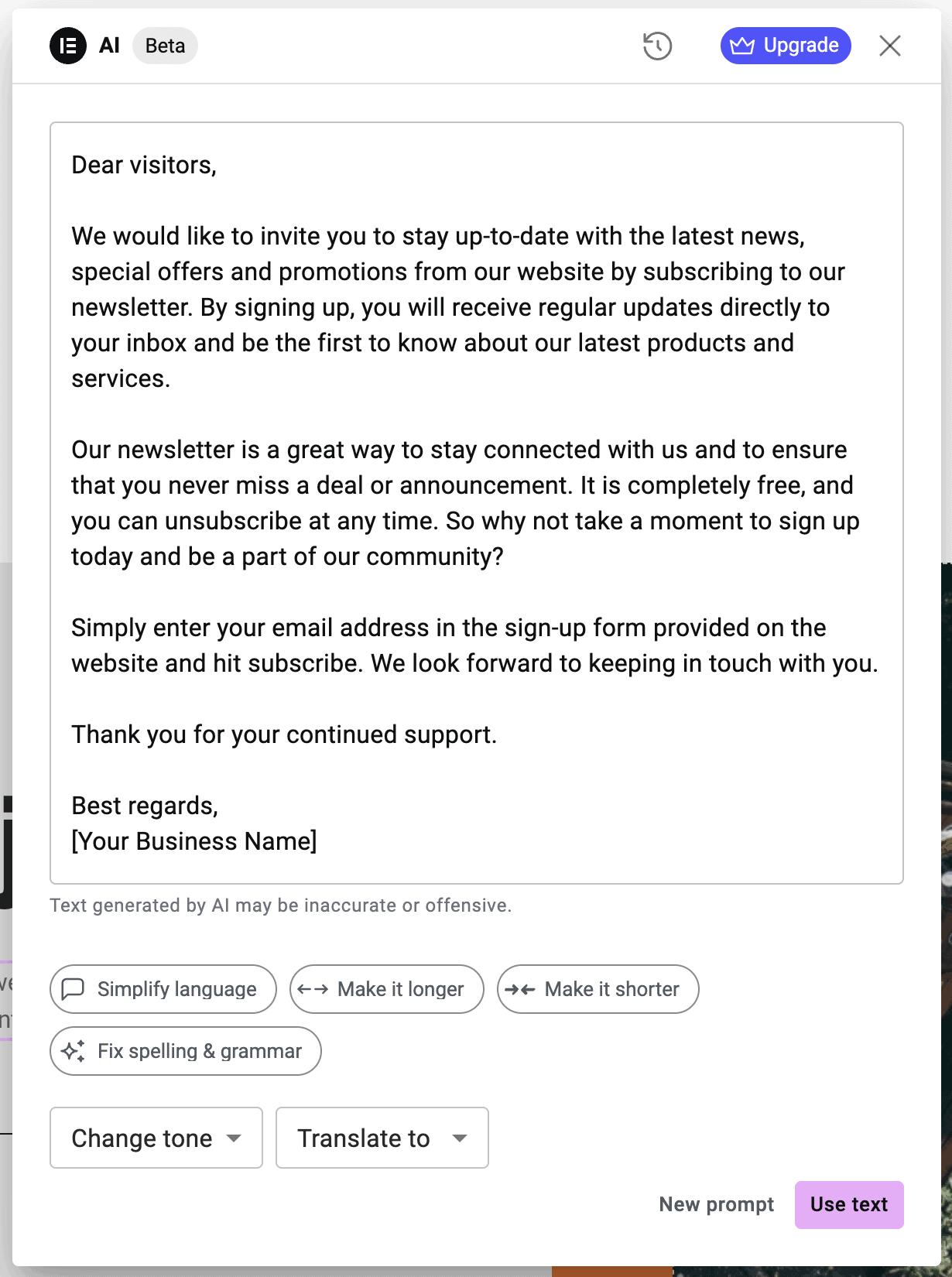Image resolution: width=952 pixels, height=1277 pixels.
Task: Click the sparkle Fix spelling & grammar icon
Action: [73, 1051]
